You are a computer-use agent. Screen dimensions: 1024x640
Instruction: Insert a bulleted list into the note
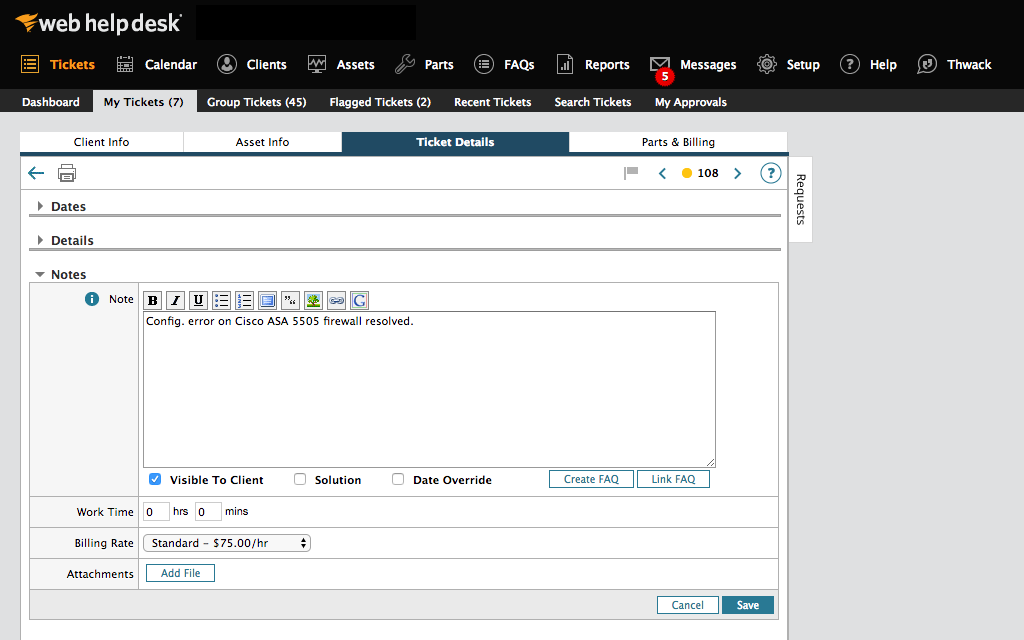[x=221, y=300]
